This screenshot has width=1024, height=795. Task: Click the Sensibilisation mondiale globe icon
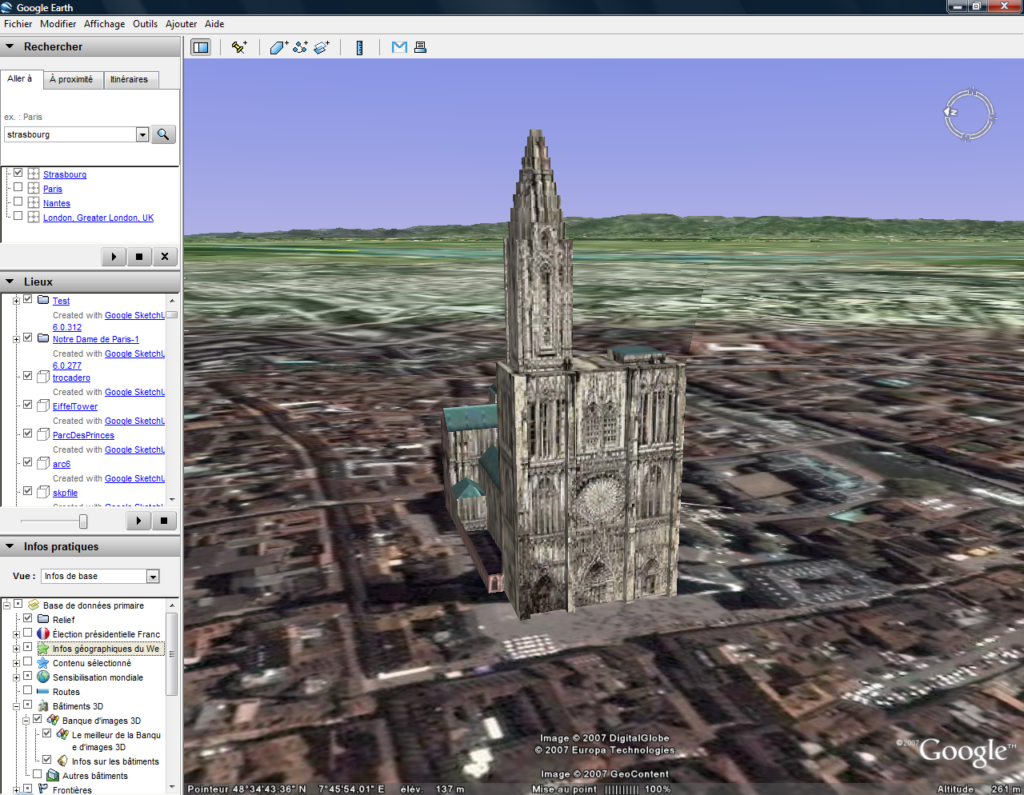tap(43, 677)
